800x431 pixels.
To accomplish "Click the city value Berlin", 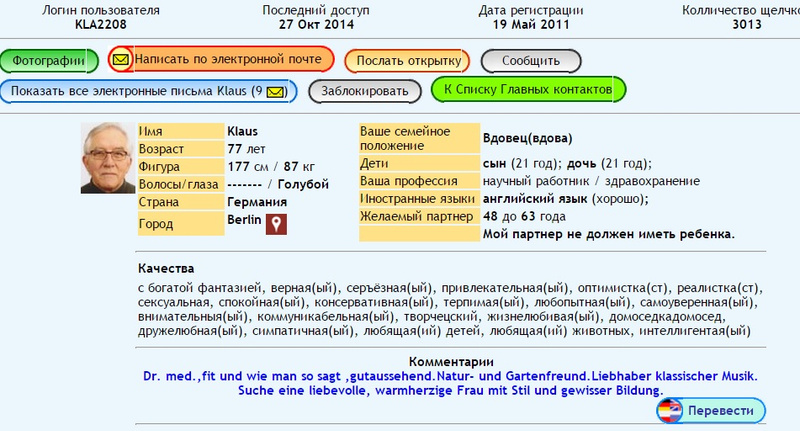I will (244, 220).
